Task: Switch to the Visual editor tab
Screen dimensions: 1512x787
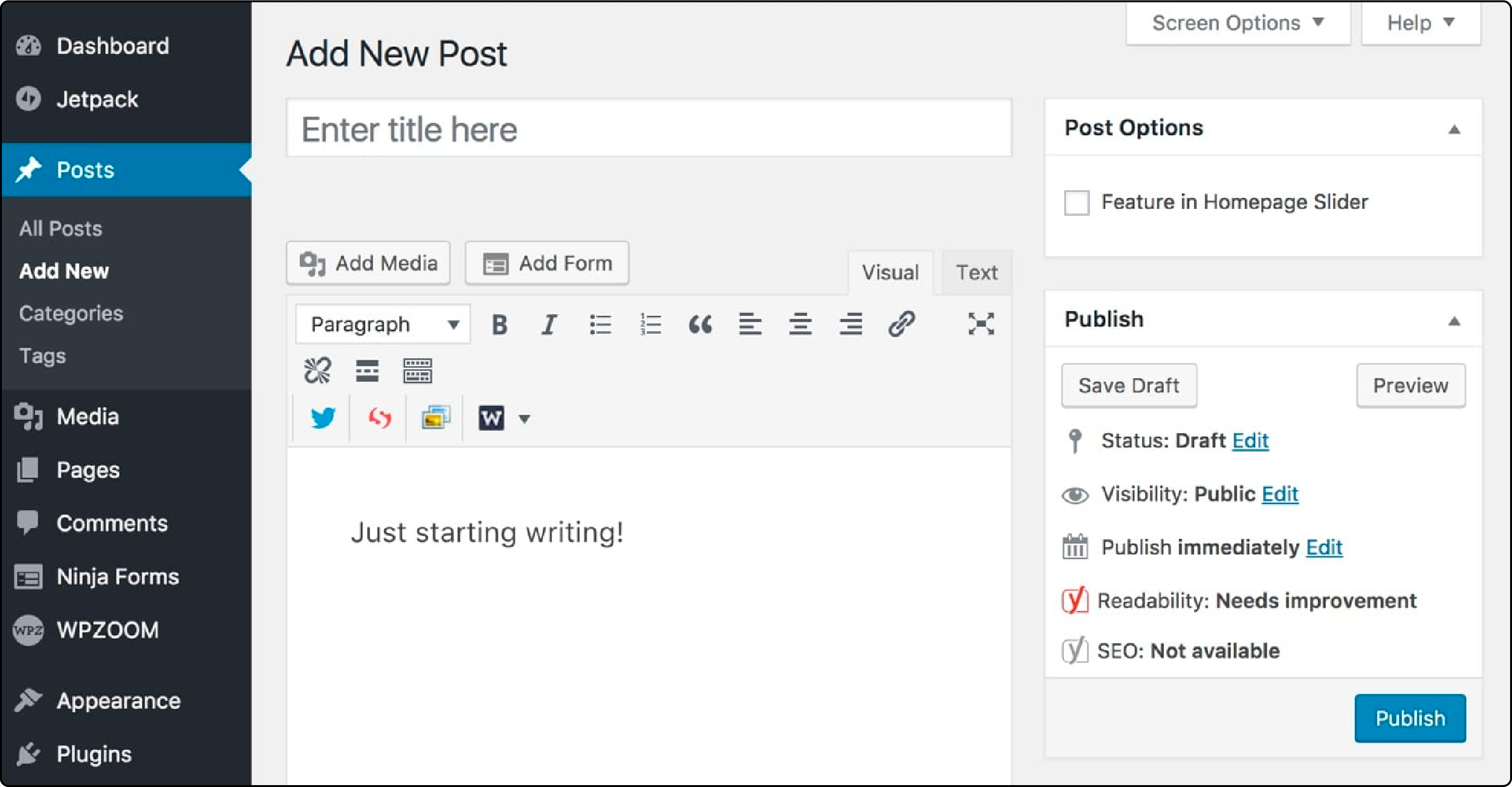Action: (x=890, y=273)
